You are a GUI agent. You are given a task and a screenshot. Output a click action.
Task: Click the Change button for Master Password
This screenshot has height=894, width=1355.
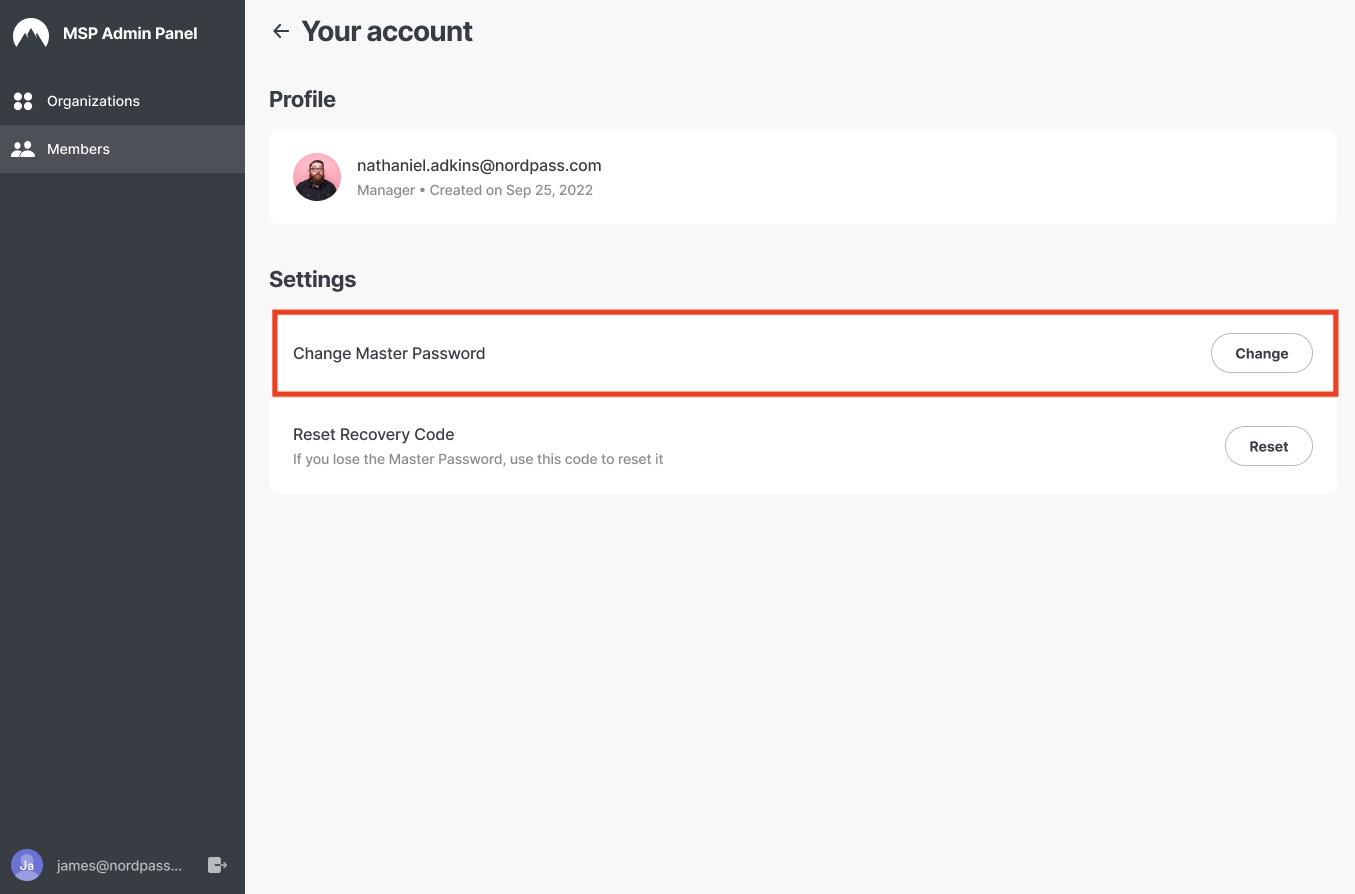pos(1262,353)
